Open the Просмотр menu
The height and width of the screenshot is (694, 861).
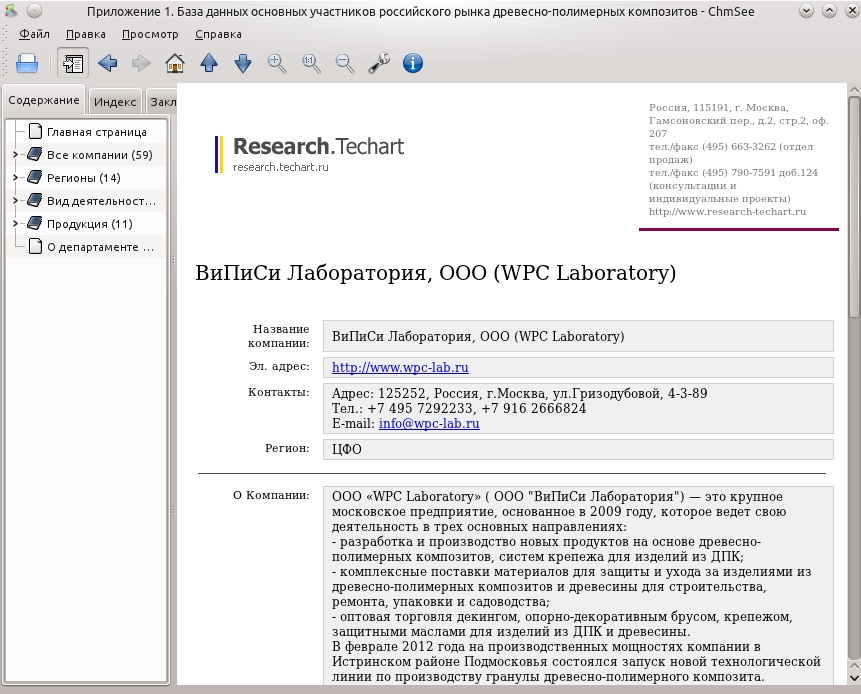(150, 34)
